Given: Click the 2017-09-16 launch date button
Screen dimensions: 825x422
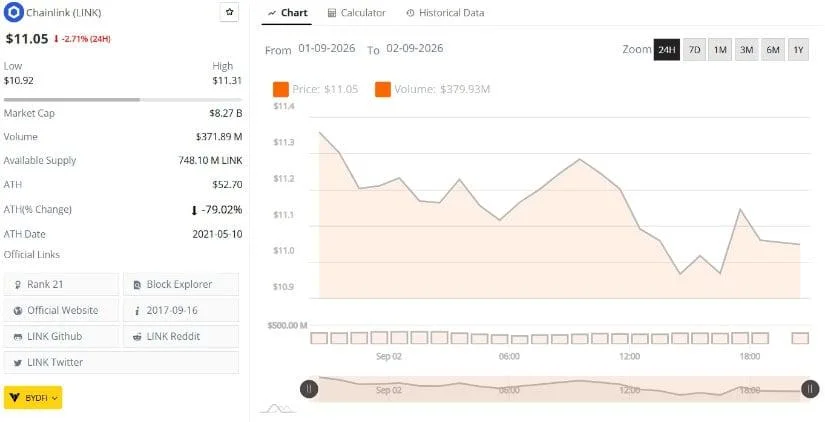Looking at the screenshot, I should point(181,310).
